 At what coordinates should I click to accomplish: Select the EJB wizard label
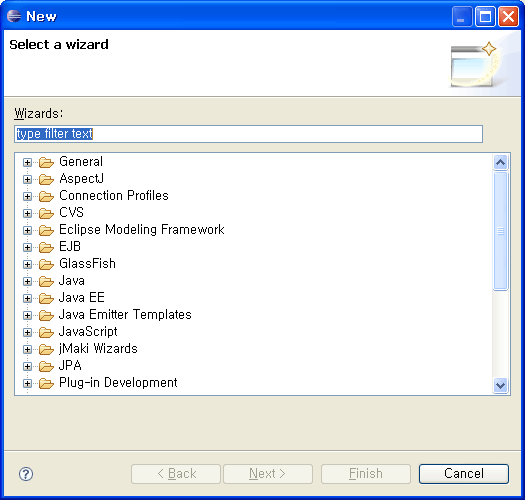(70, 247)
